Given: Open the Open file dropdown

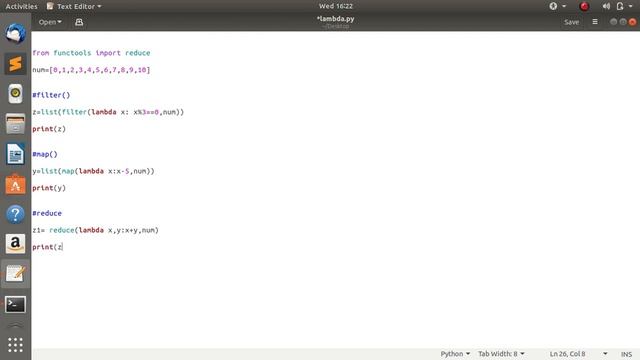Looking at the screenshot, I should coord(50,22).
